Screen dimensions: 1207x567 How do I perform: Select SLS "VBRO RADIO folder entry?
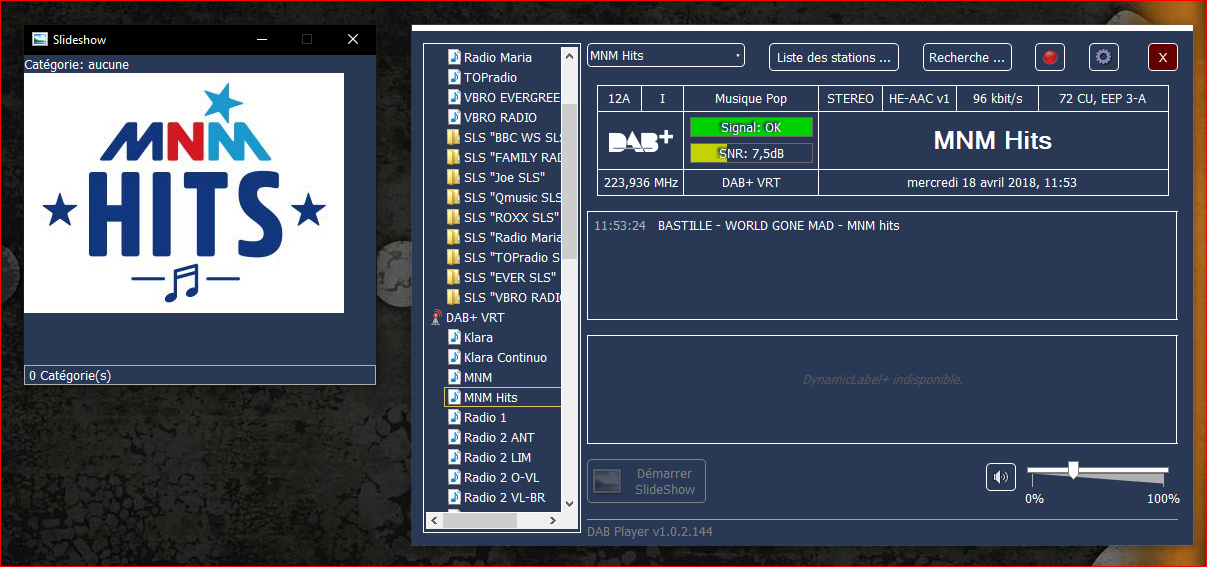(x=504, y=297)
